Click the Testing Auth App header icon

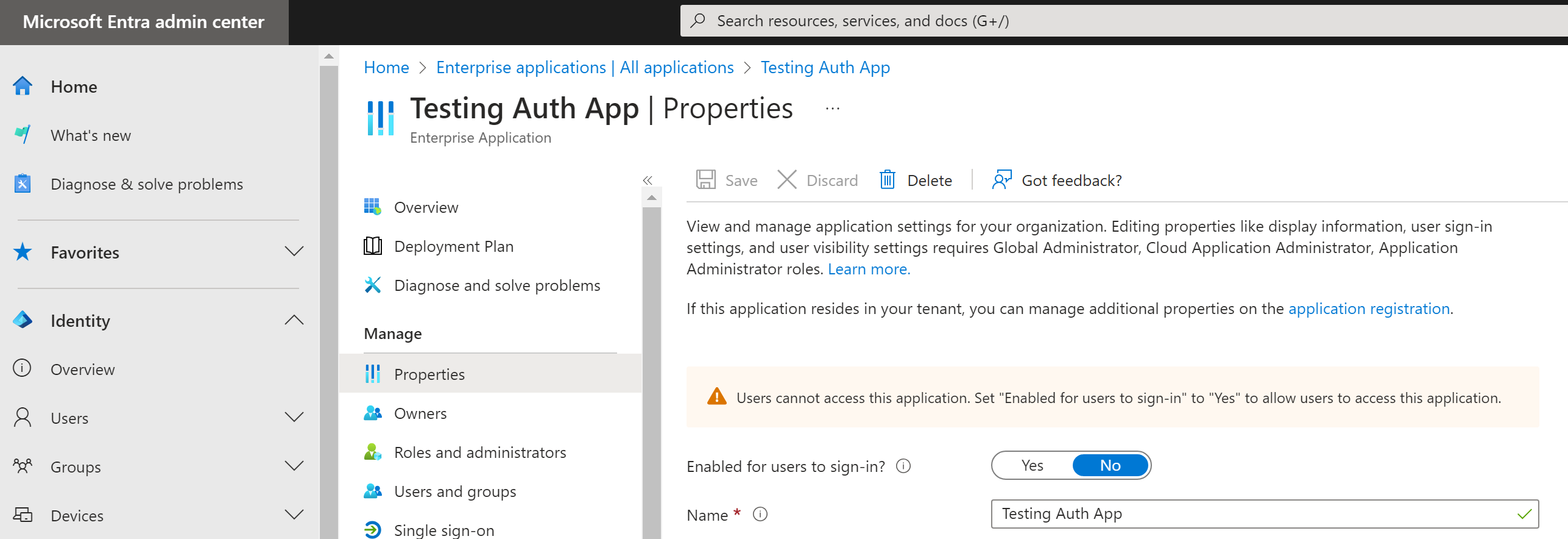[381, 118]
